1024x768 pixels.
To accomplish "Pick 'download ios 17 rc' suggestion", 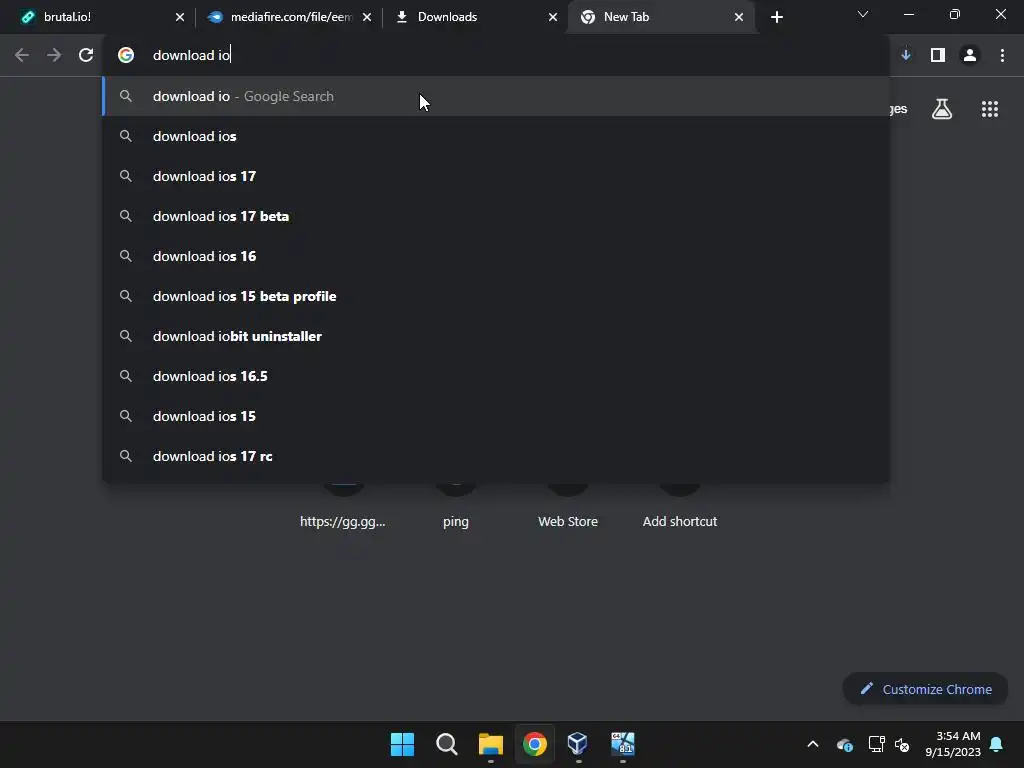I will (x=496, y=456).
